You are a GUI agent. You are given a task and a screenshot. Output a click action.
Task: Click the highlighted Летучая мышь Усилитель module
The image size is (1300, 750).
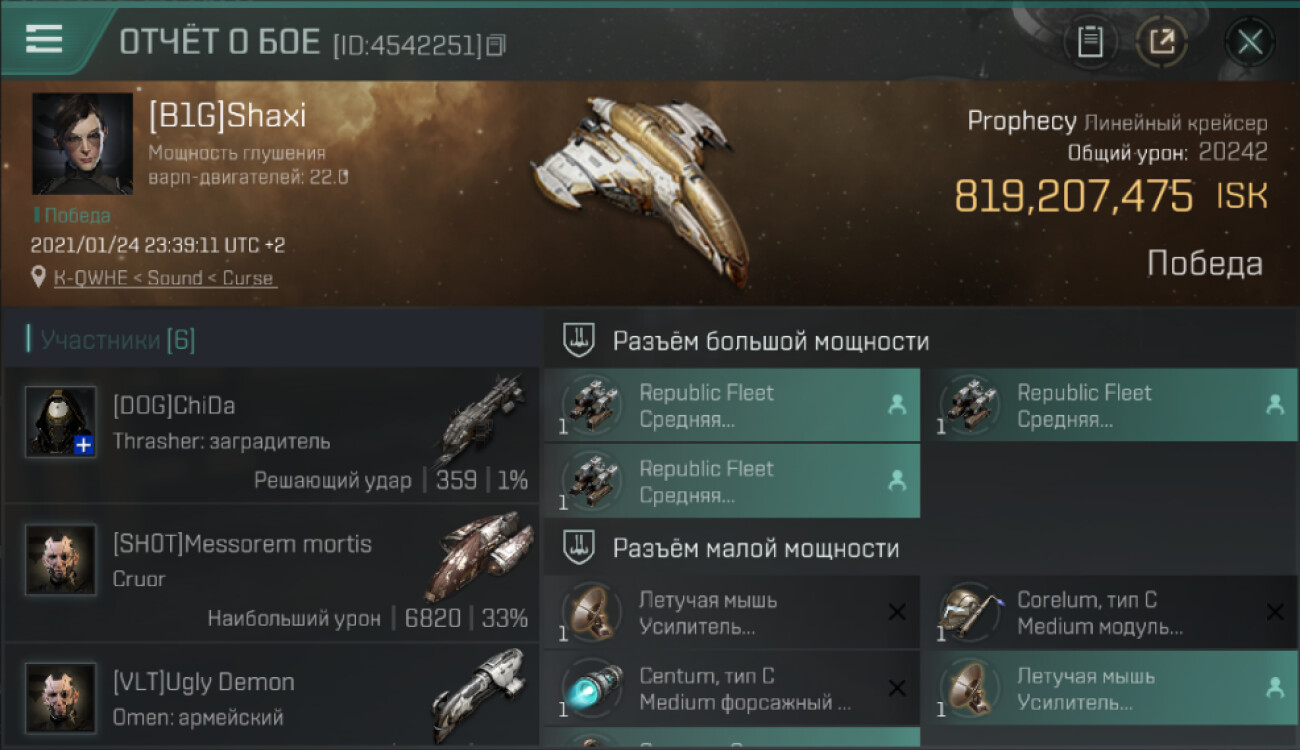pos(1110,688)
